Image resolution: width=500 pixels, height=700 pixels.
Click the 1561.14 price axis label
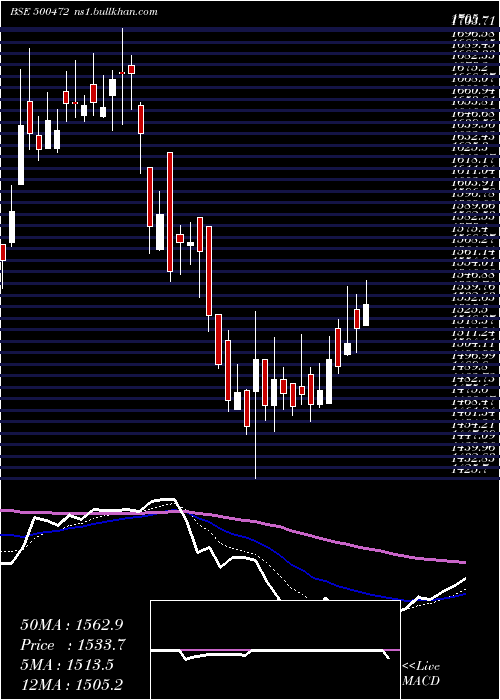tap(473, 251)
